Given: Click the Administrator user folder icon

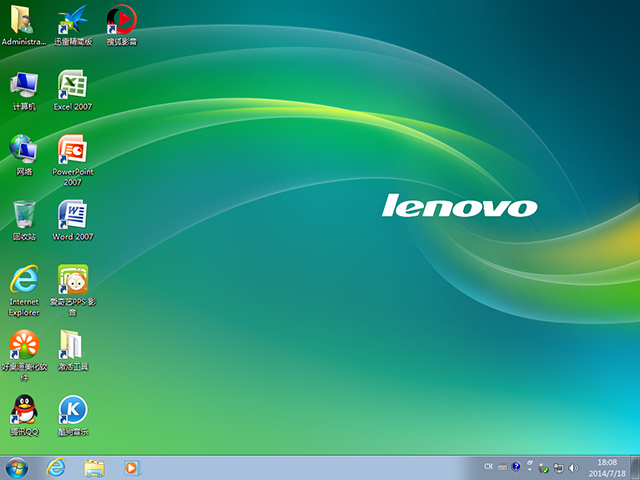Looking at the screenshot, I should pyautogui.click(x=24, y=20).
